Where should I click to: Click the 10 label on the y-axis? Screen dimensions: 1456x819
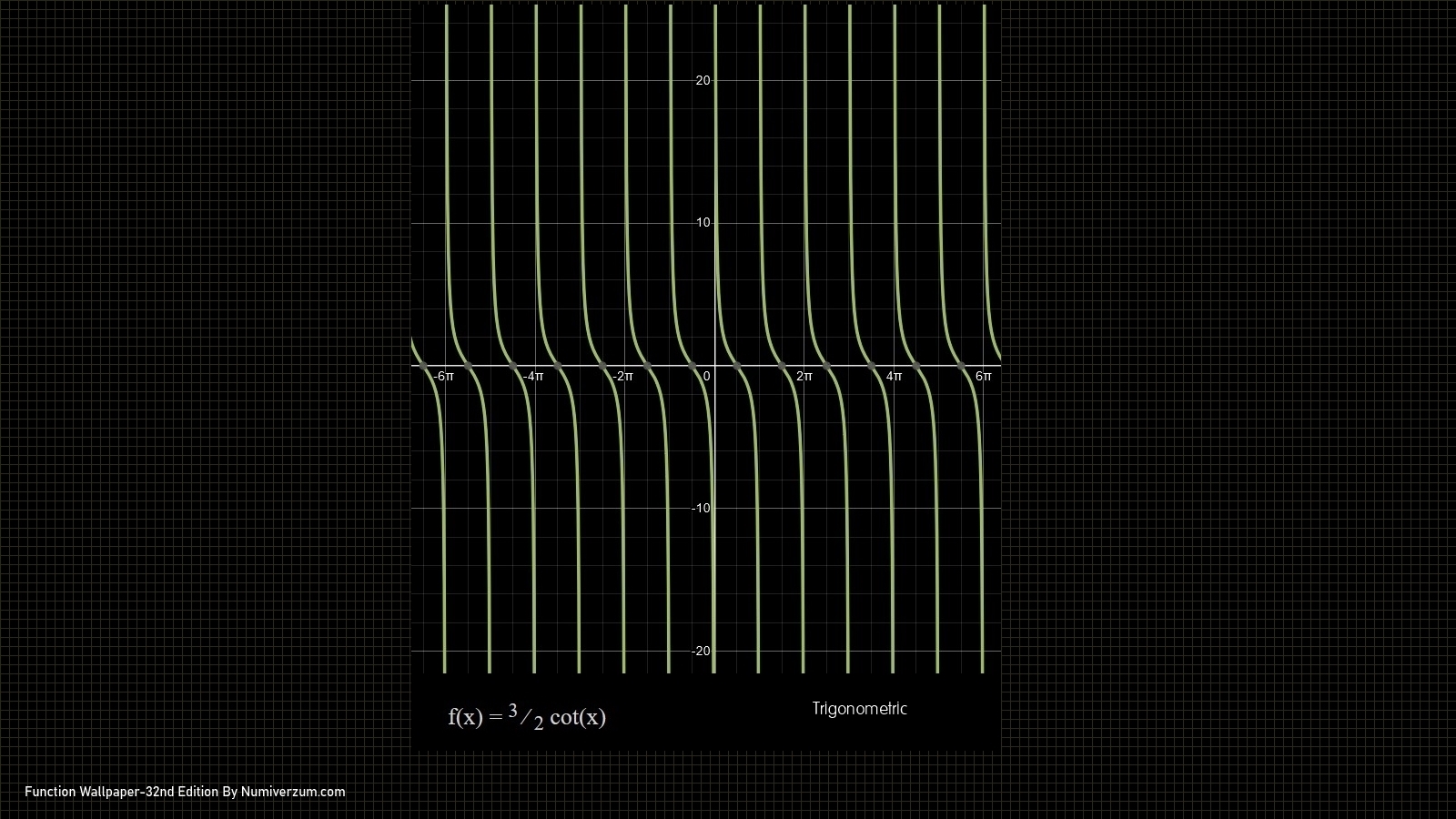pos(703,223)
